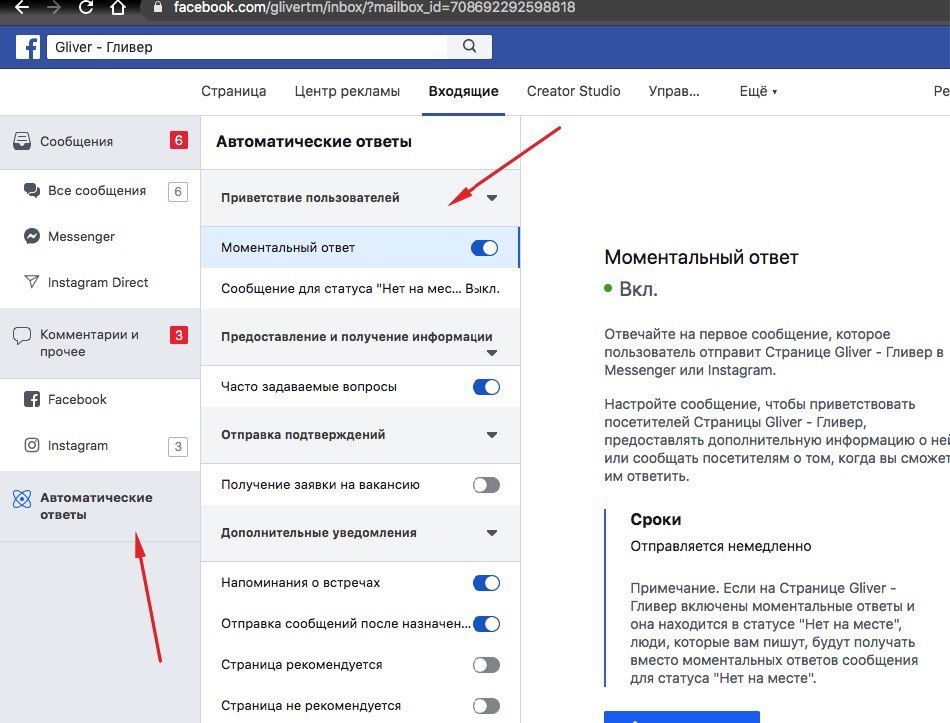Enable Страница рекомендуется switch
Screen dimensions: 950x723
(487, 665)
